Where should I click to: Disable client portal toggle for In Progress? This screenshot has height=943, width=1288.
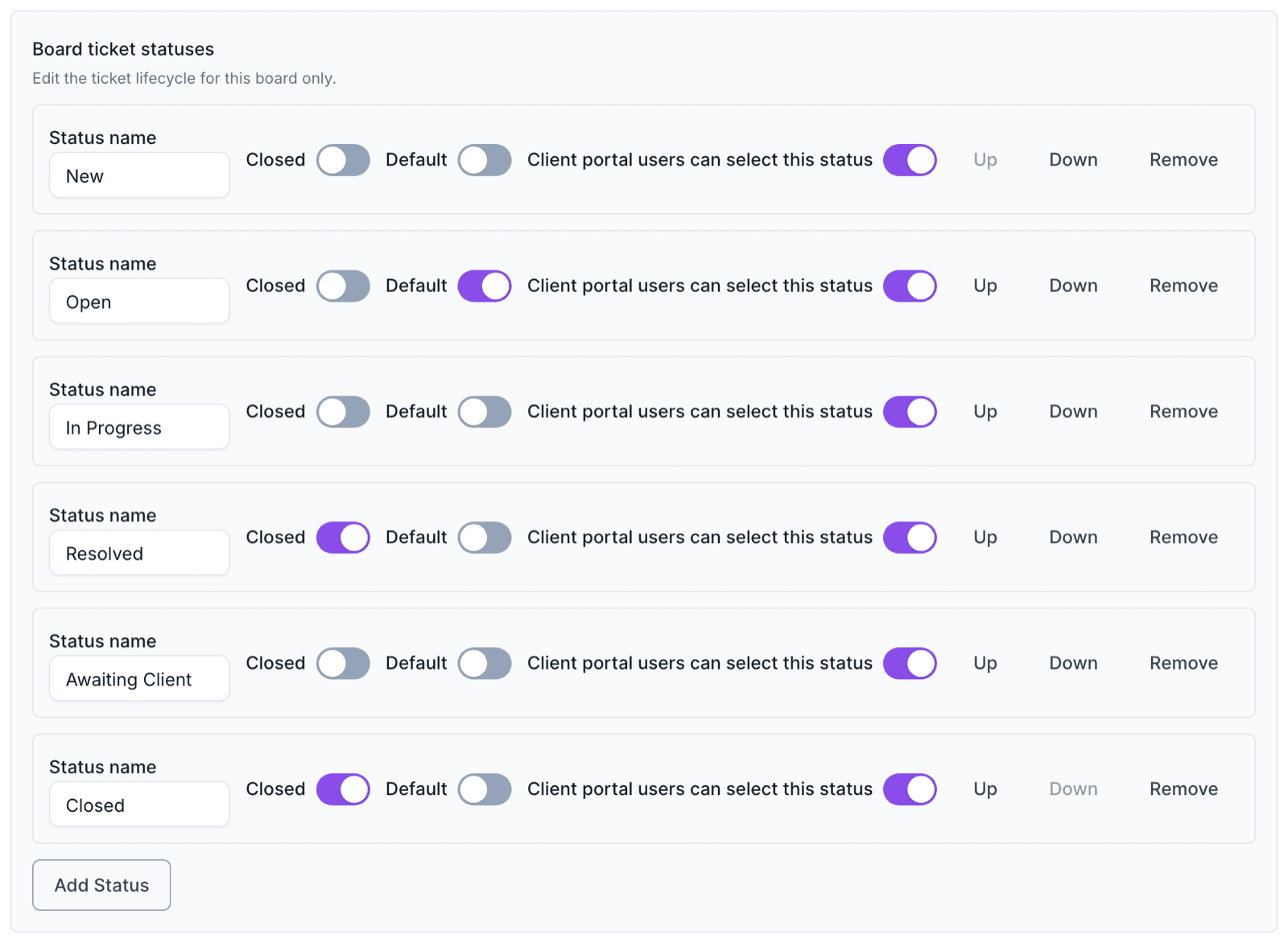pos(910,411)
